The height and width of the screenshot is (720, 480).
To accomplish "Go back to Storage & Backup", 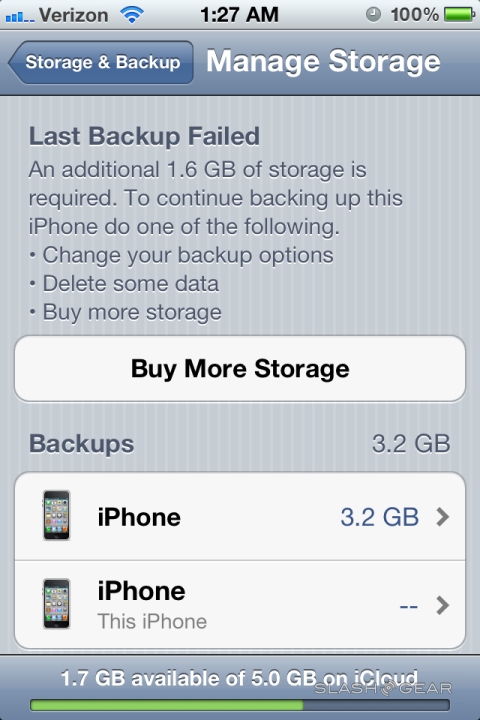I will [x=101, y=62].
